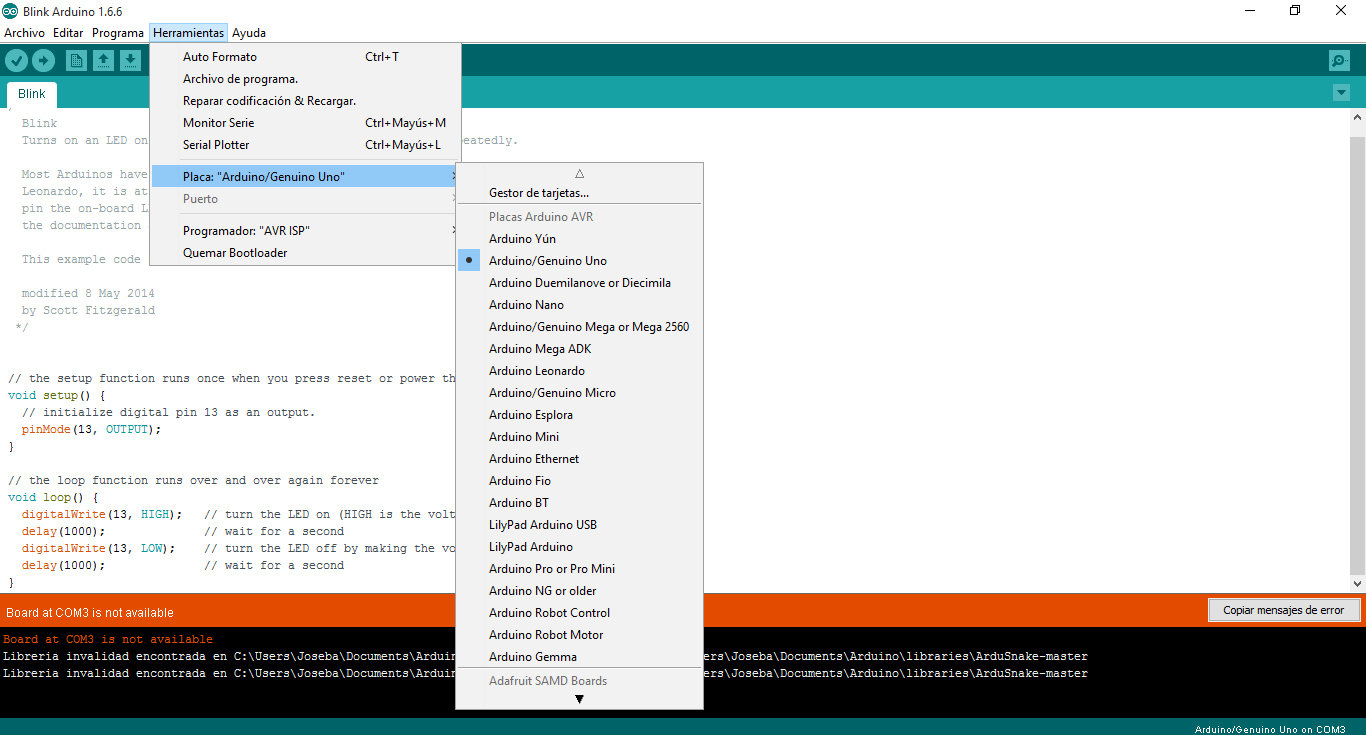Switch to the Blink tab
The width and height of the screenshot is (1366, 735).
click(32, 94)
